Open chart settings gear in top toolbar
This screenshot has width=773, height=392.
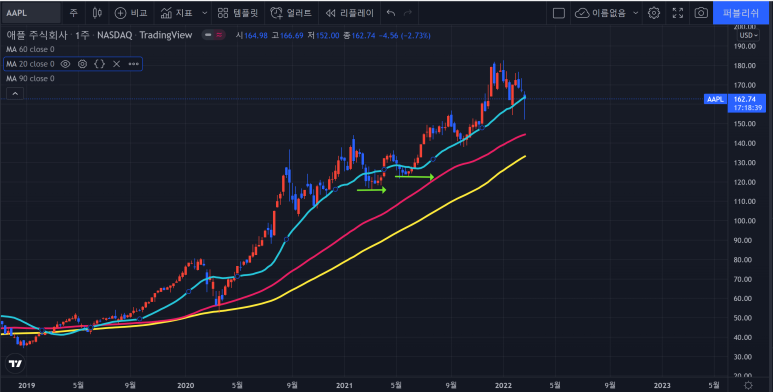pos(654,13)
